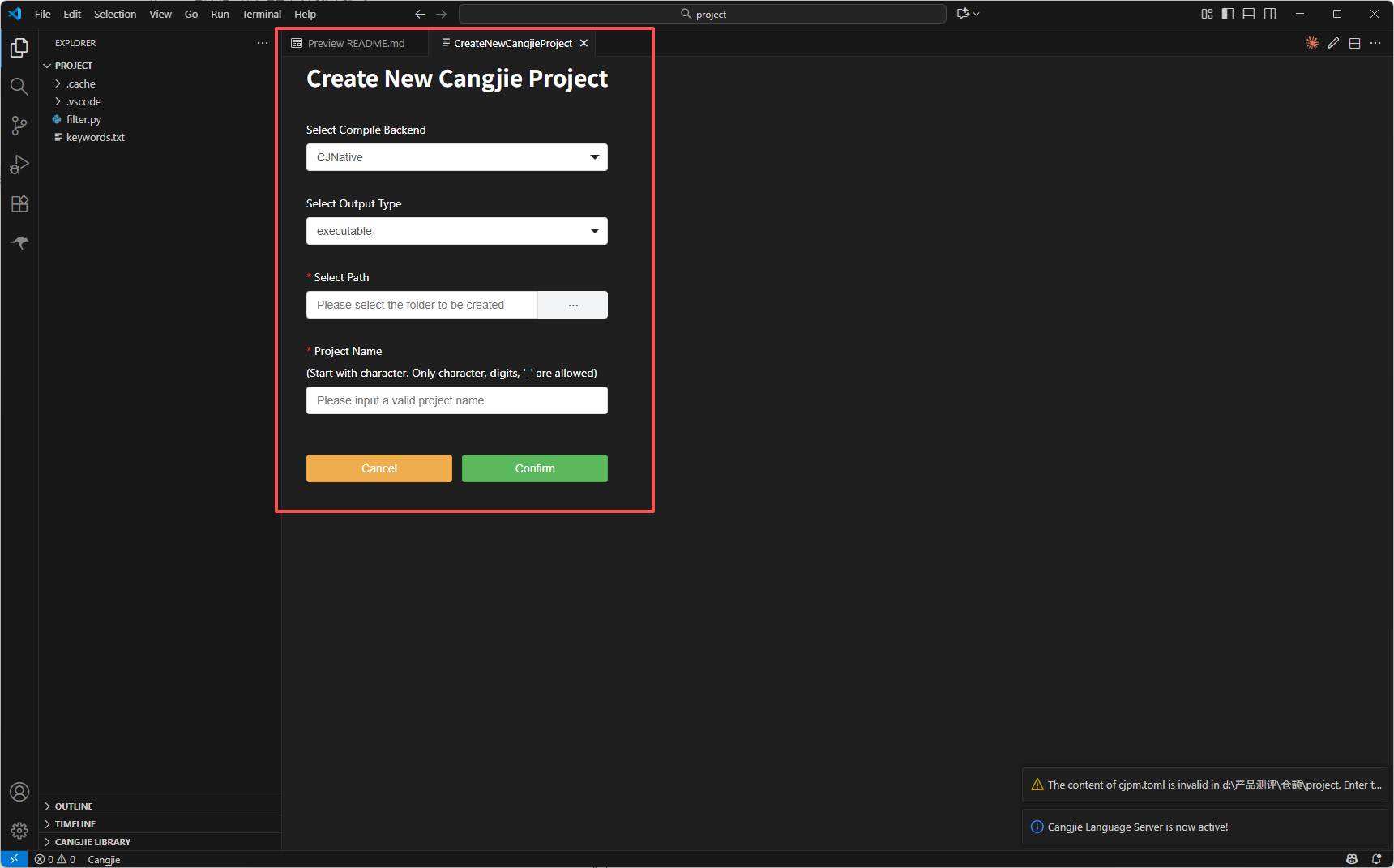
Task: Click the Cancel button
Action: click(x=379, y=468)
